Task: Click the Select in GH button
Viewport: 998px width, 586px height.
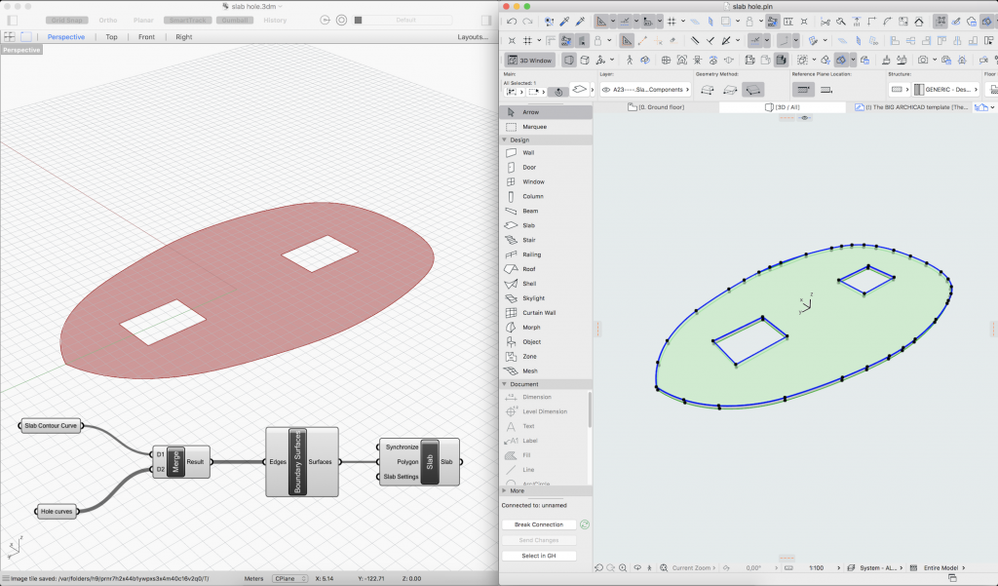Action: pos(539,555)
